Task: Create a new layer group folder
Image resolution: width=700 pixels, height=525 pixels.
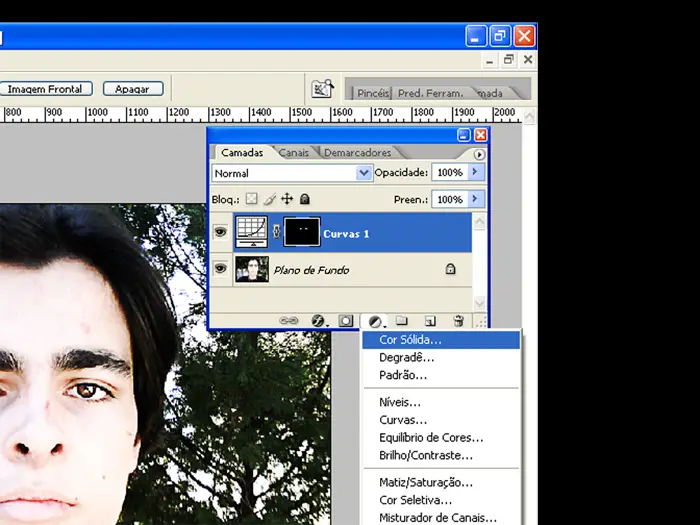Action: tap(402, 321)
